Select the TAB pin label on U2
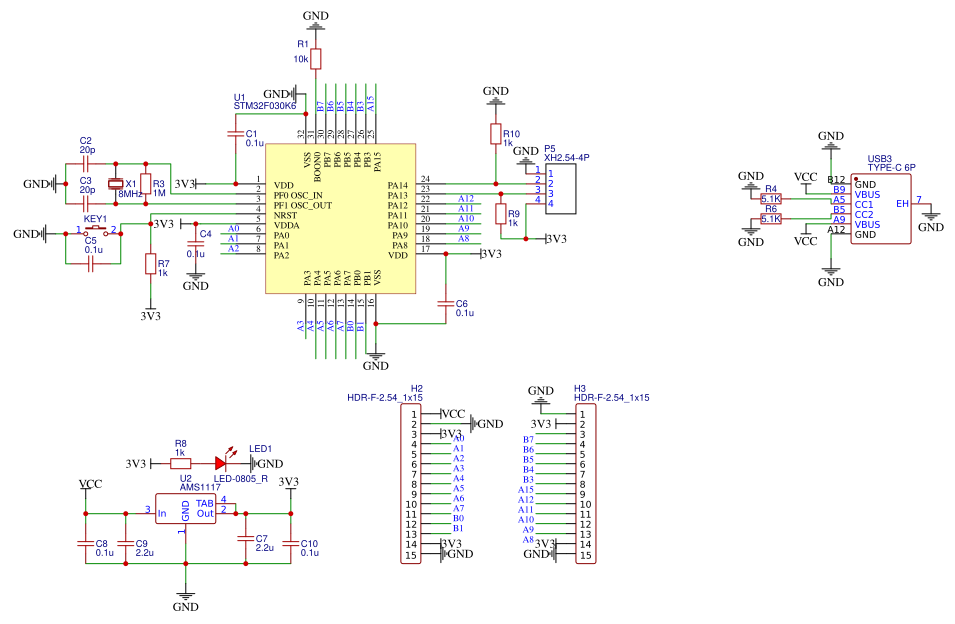 205,503
